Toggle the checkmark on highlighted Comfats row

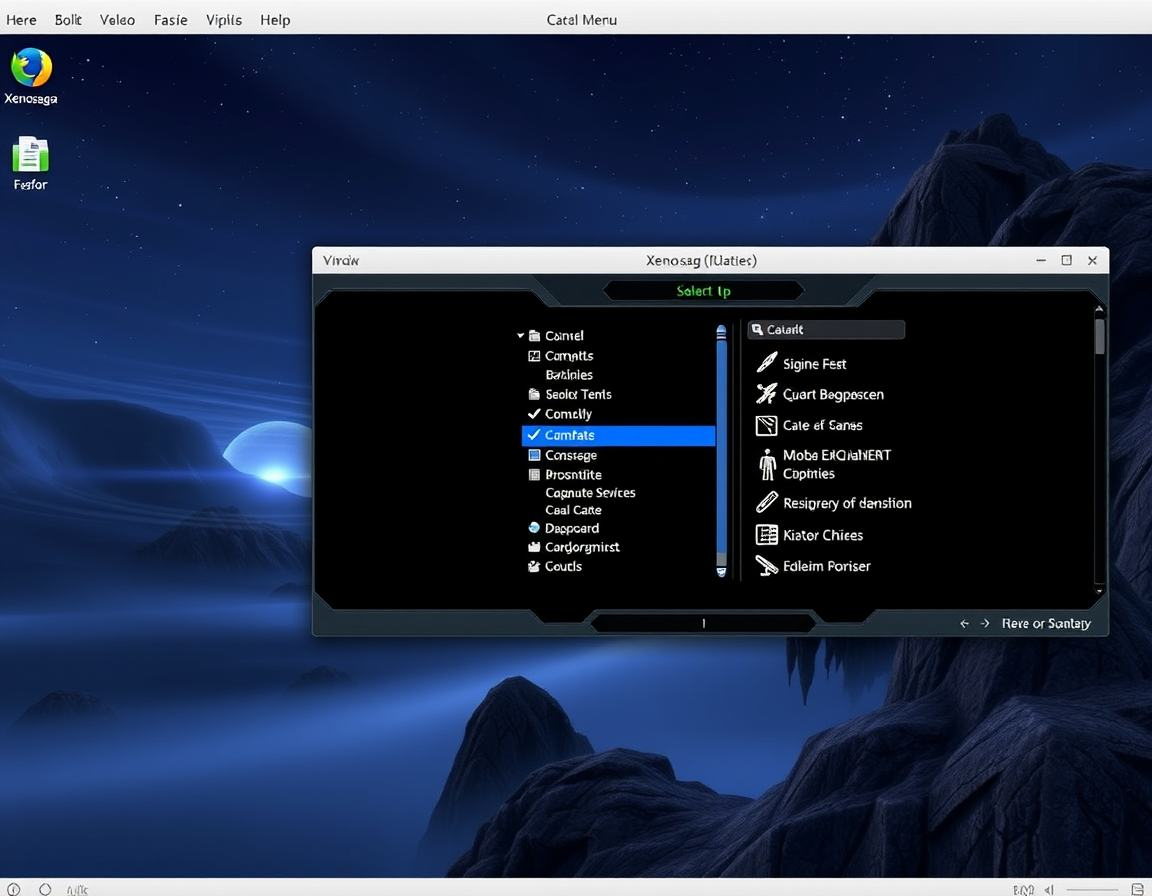[x=534, y=435]
